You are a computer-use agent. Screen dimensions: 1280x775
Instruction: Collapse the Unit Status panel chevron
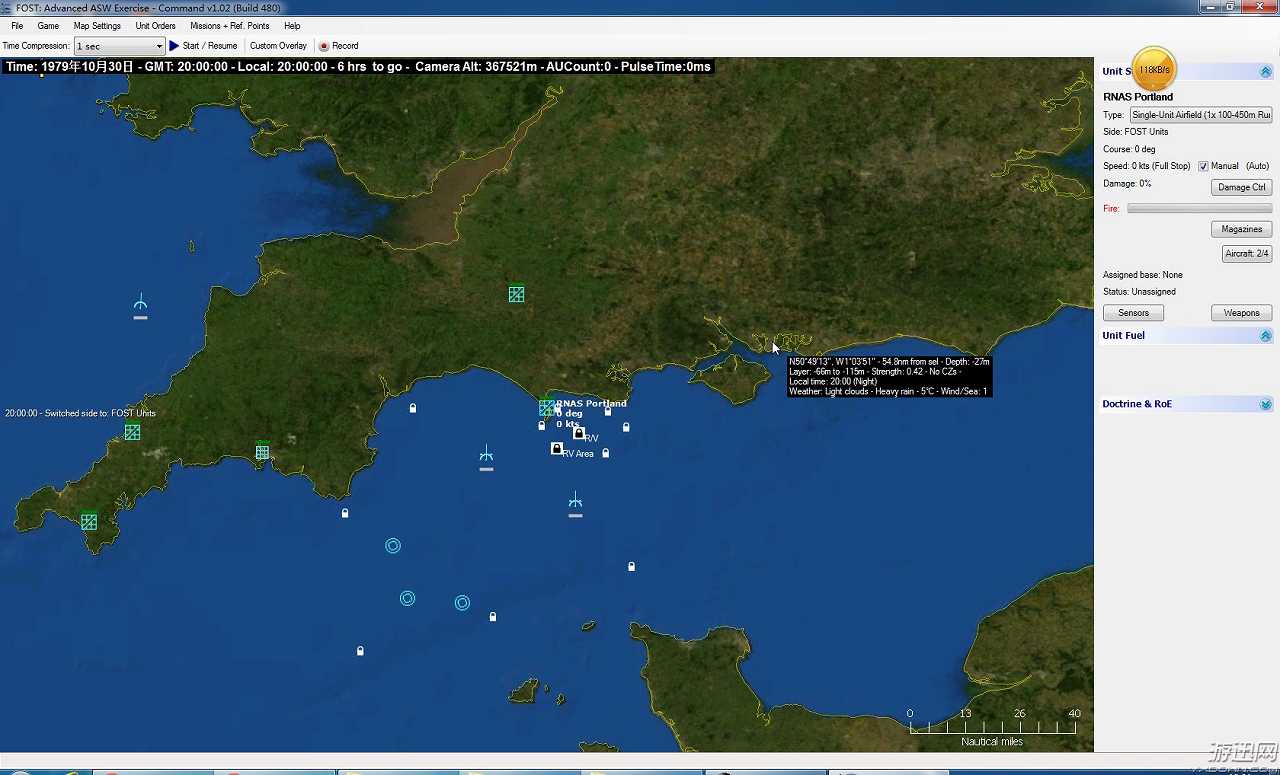(x=1266, y=72)
